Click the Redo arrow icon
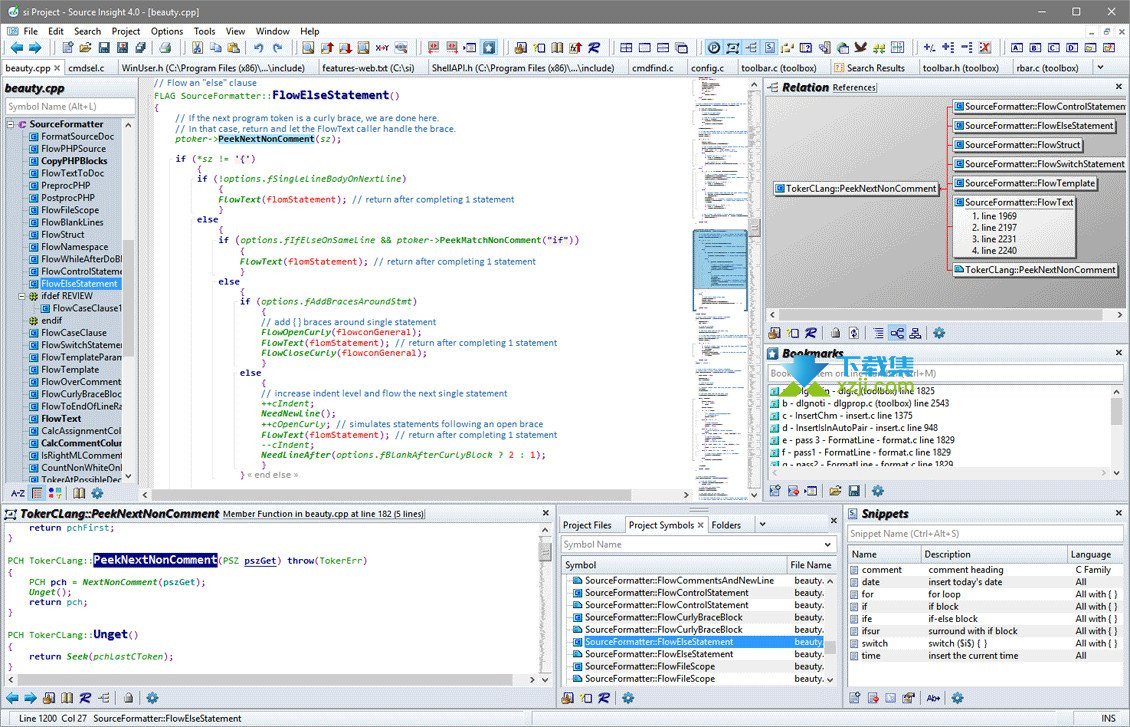The image size is (1130, 727). click(277, 48)
